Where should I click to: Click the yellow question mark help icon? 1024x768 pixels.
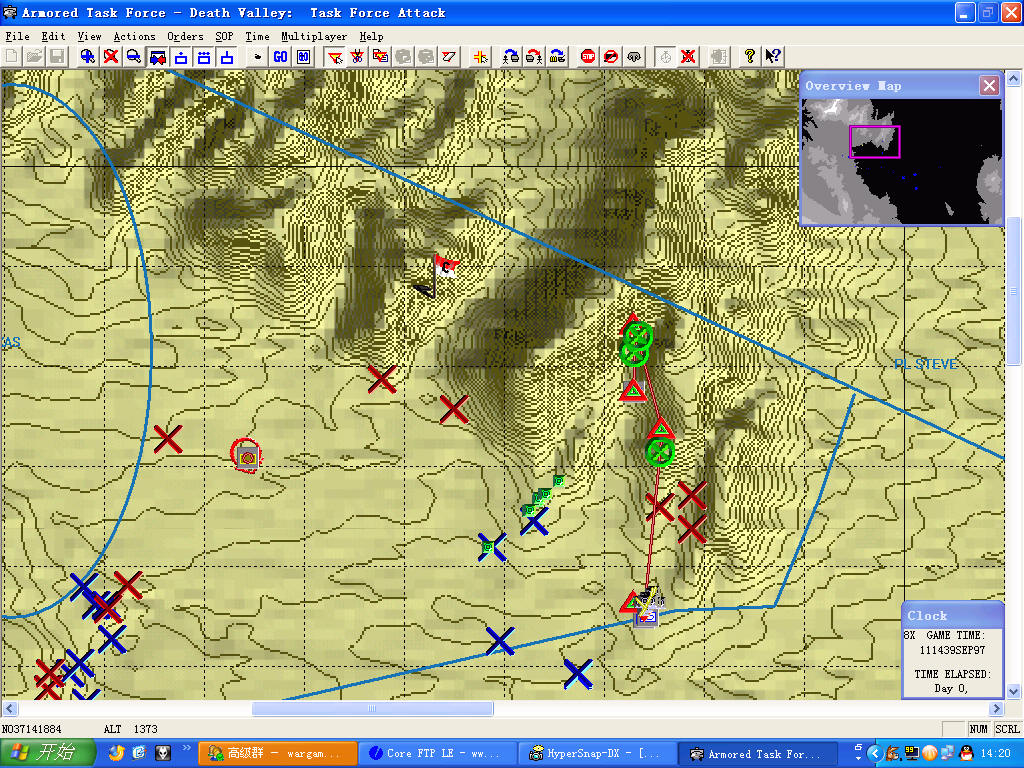[749, 57]
